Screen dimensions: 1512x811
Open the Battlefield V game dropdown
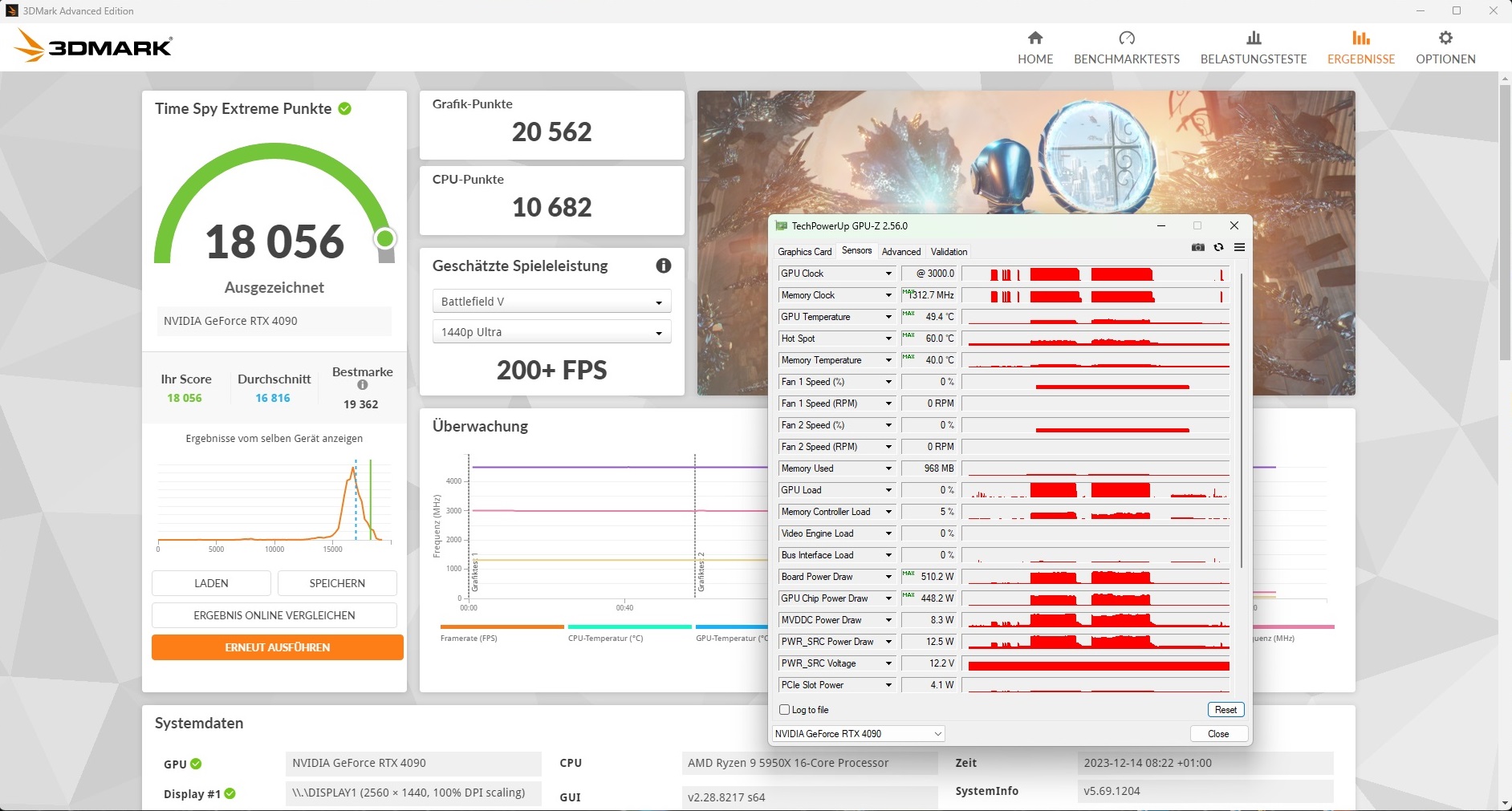(x=551, y=302)
